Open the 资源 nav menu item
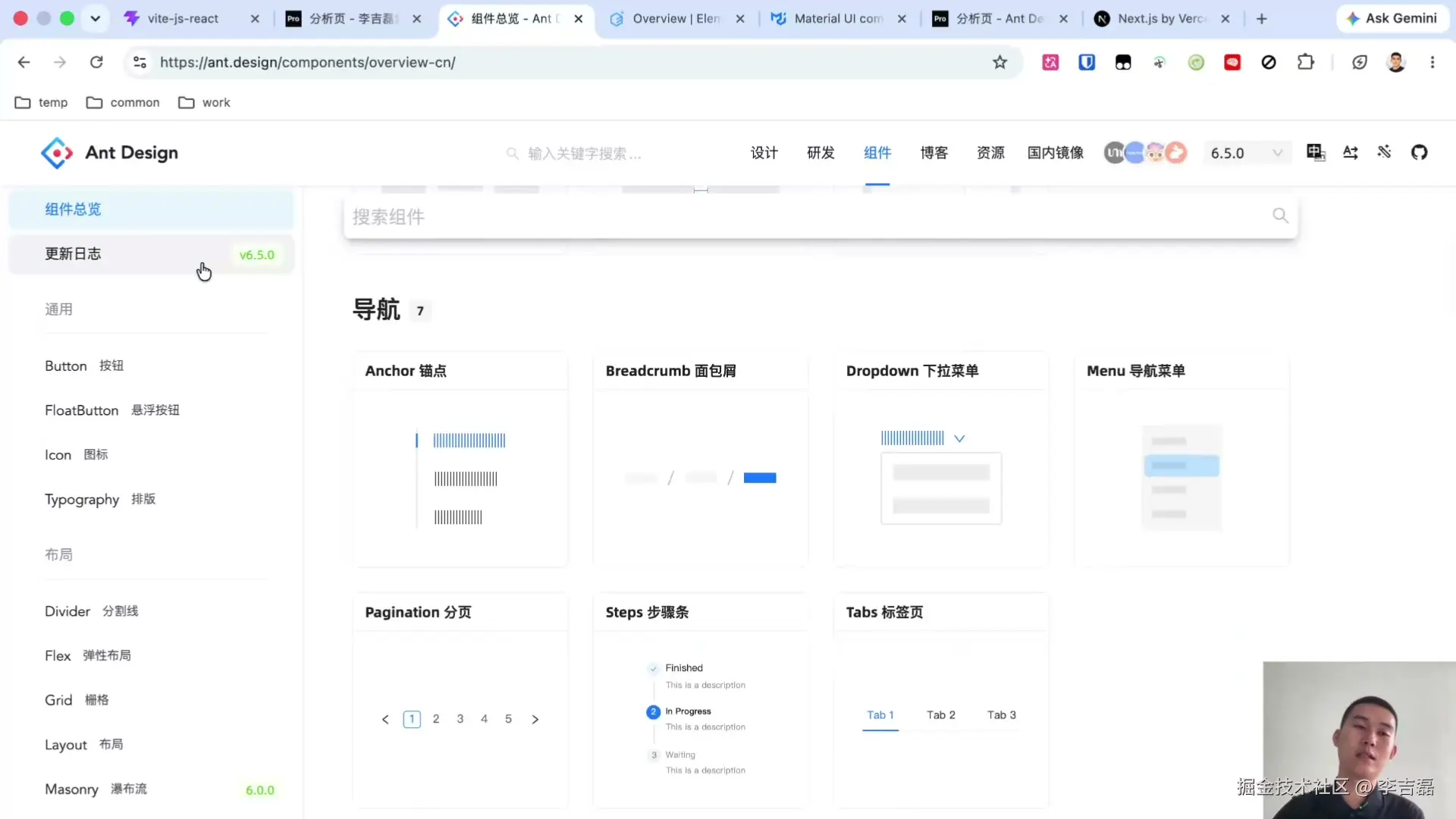The width and height of the screenshot is (1456, 819). coord(990,152)
